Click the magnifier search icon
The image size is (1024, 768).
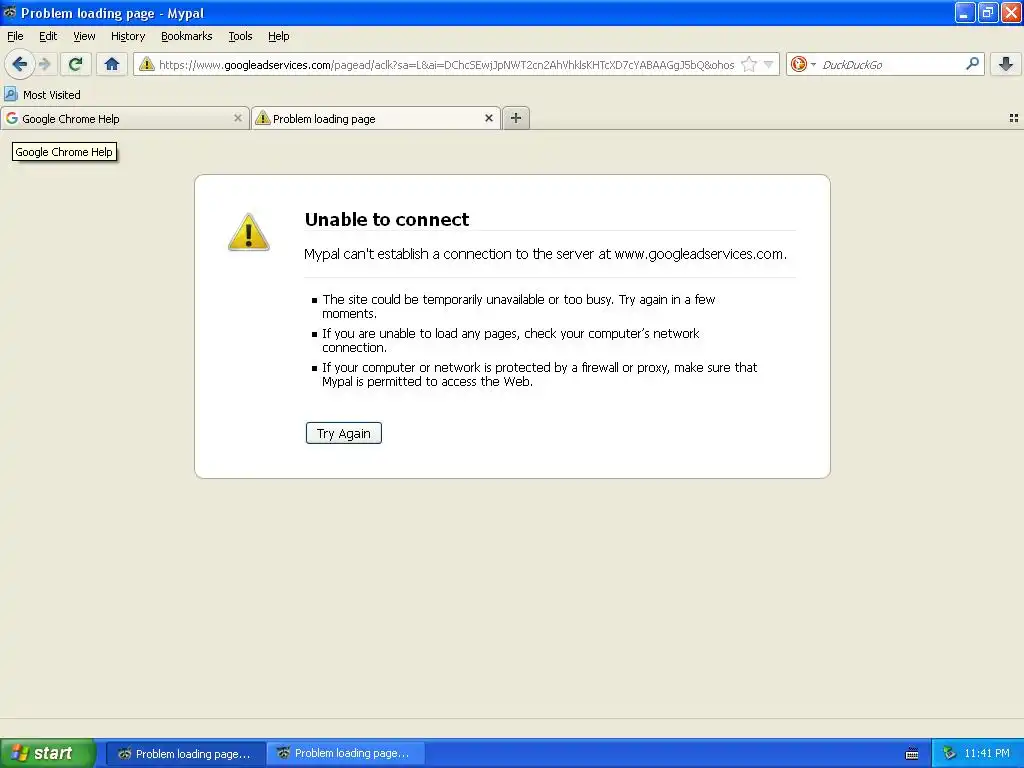(972, 63)
